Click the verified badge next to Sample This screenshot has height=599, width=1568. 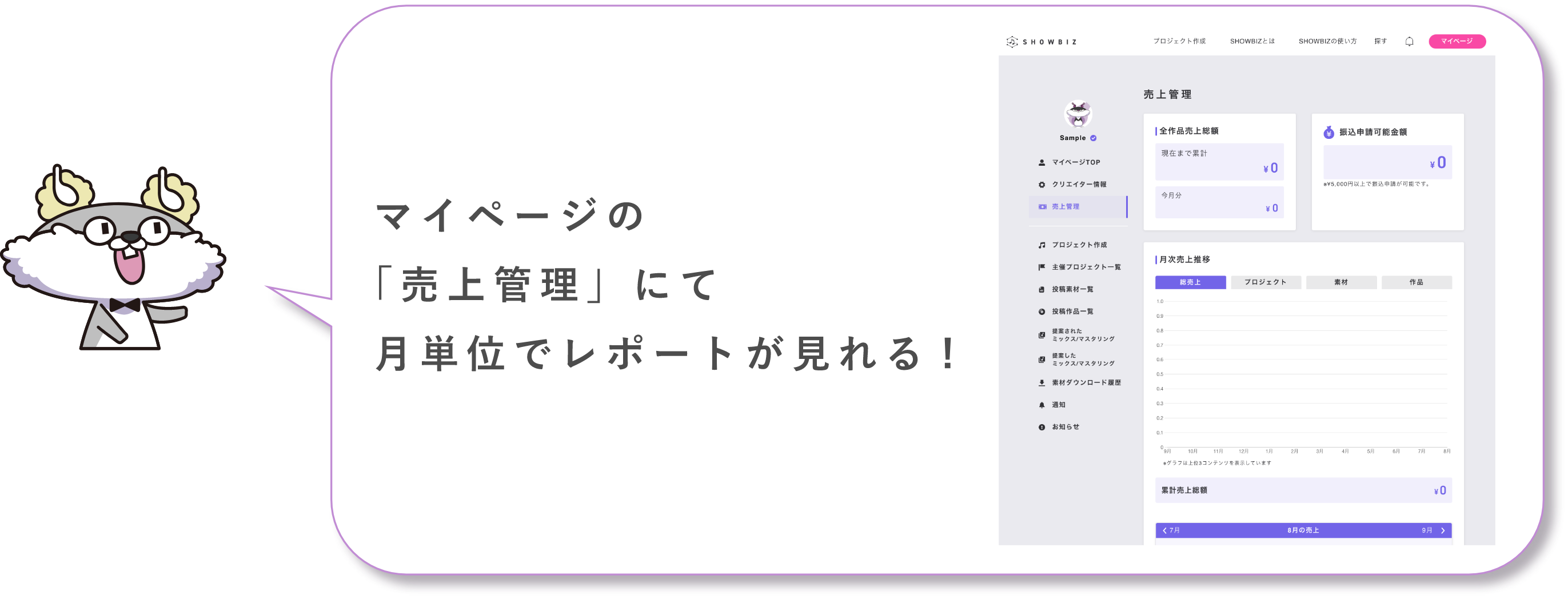(1093, 138)
